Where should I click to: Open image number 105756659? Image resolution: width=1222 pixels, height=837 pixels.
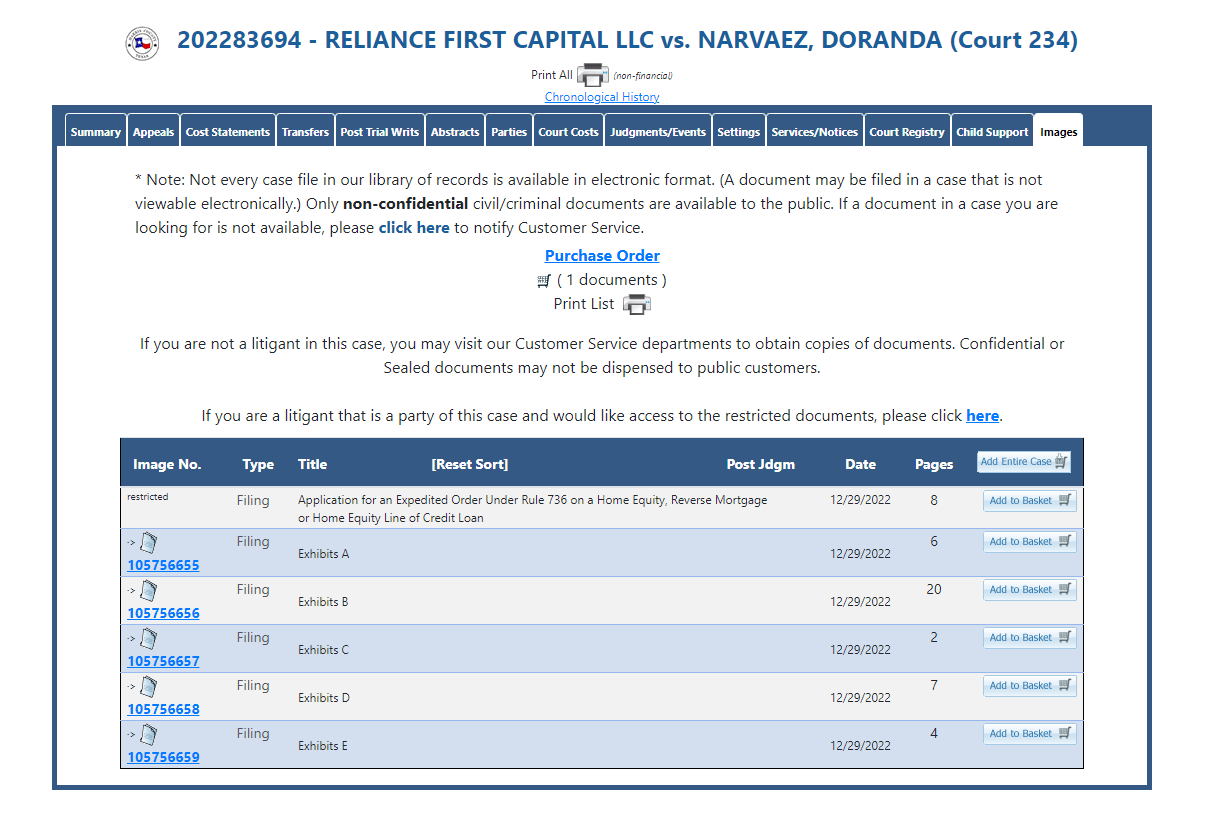coord(163,757)
